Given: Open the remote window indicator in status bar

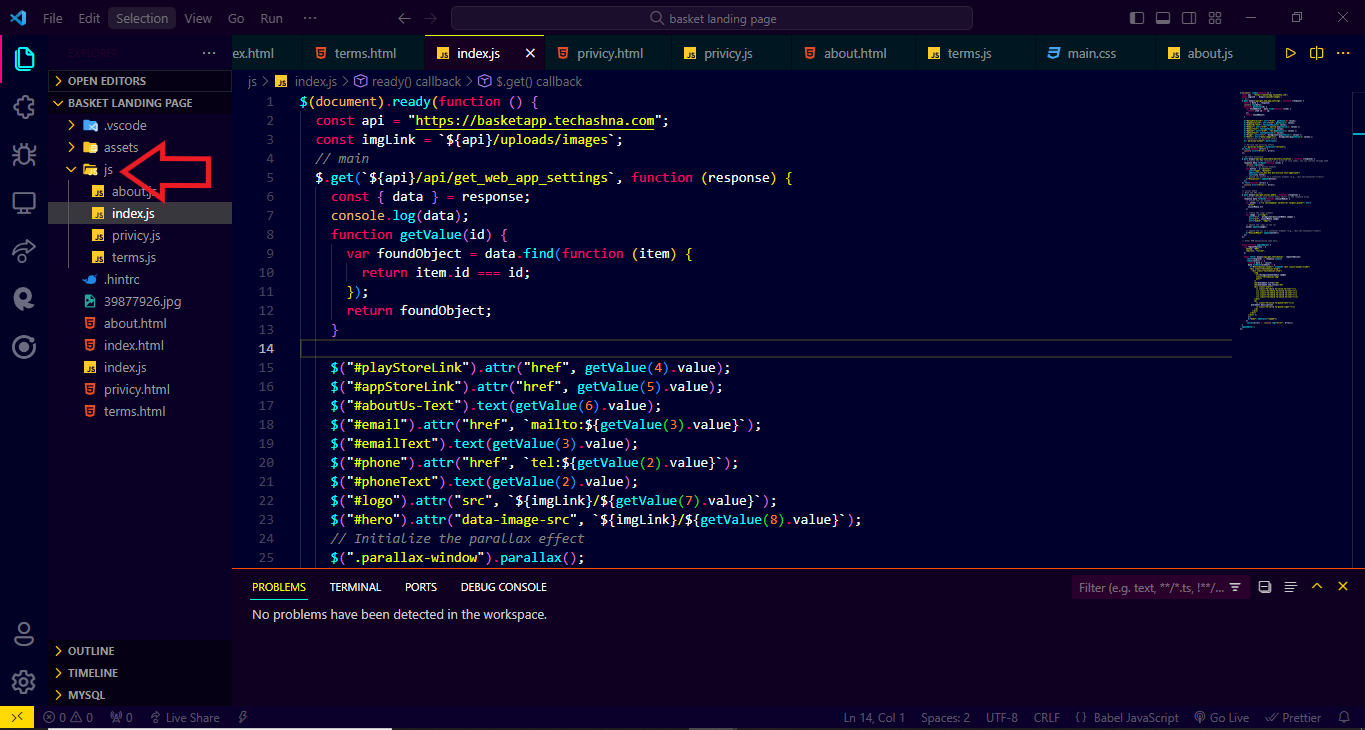Looking at the screenshot, I should pos(17,717).
